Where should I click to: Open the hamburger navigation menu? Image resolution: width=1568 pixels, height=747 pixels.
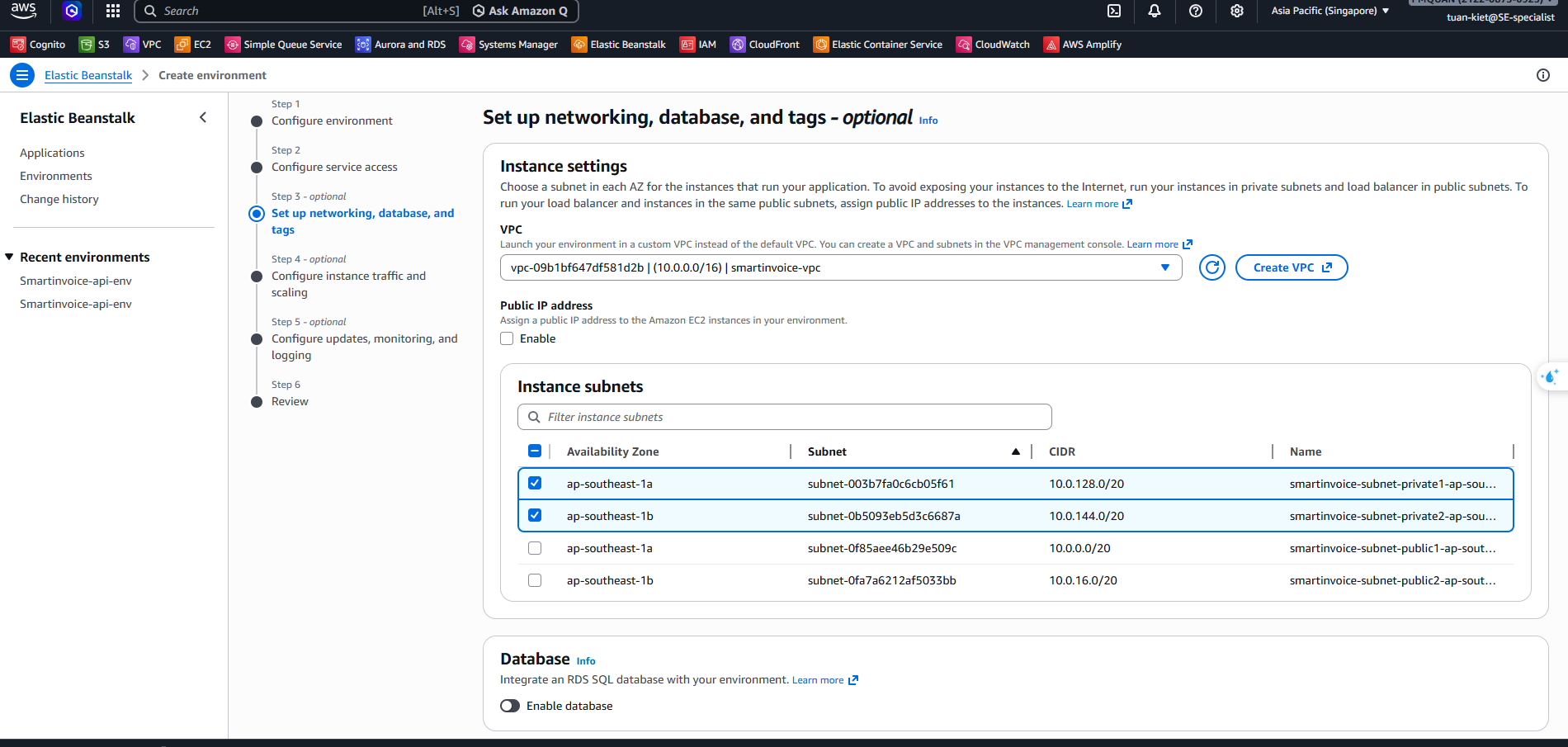click(22, 75)
